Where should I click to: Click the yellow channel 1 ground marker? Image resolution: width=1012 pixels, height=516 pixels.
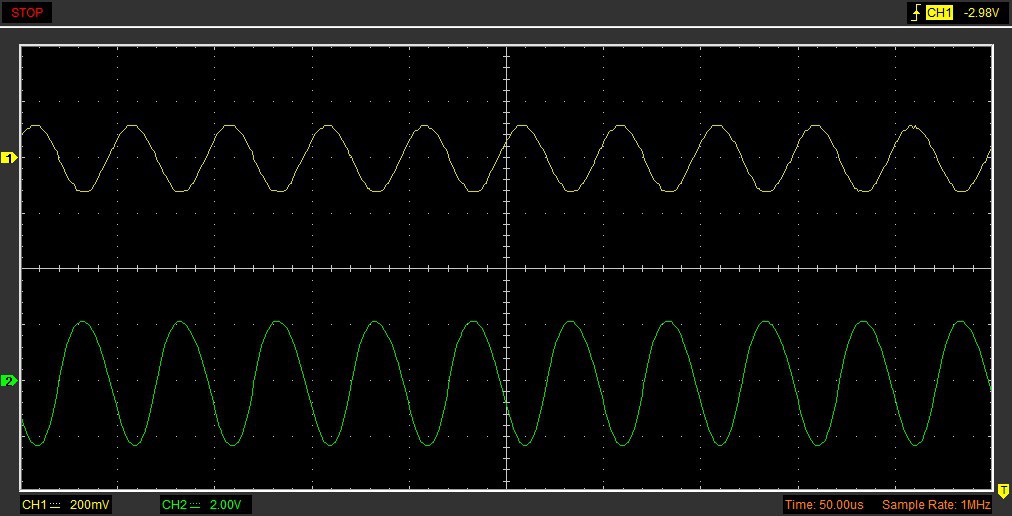pyautogui.click(x=9, y=158)
